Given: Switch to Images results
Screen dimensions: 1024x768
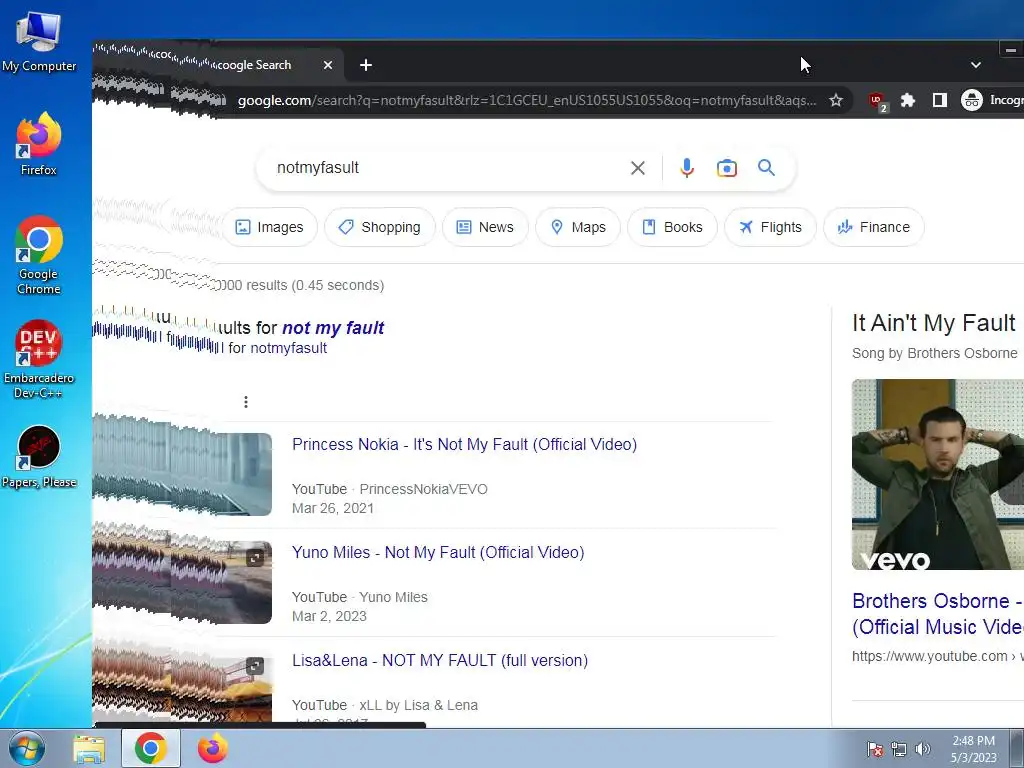Looking at the screenshot, I should [270, 227].
